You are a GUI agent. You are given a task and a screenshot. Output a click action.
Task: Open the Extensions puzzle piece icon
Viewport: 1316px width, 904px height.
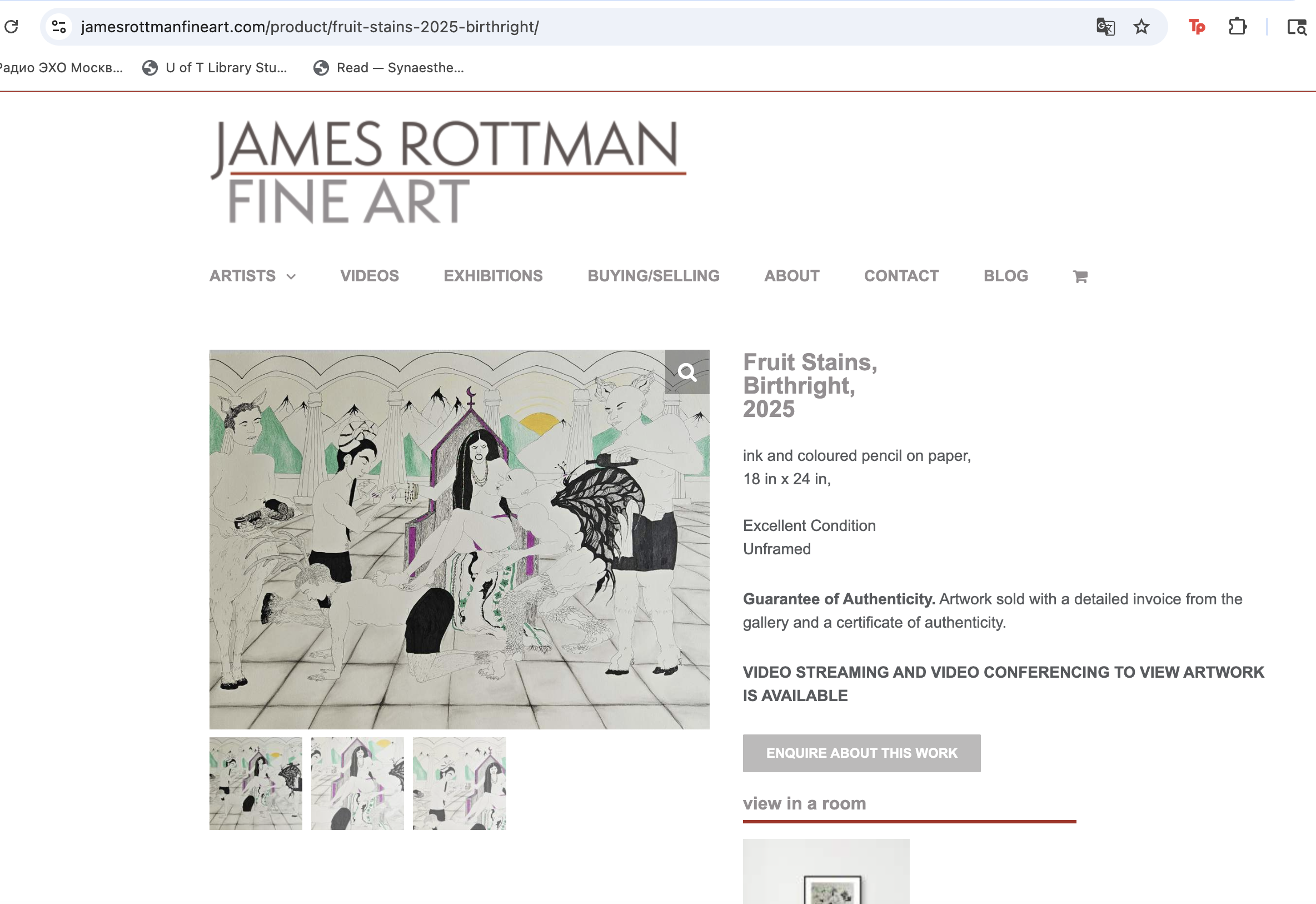[x=1237, y=27]
